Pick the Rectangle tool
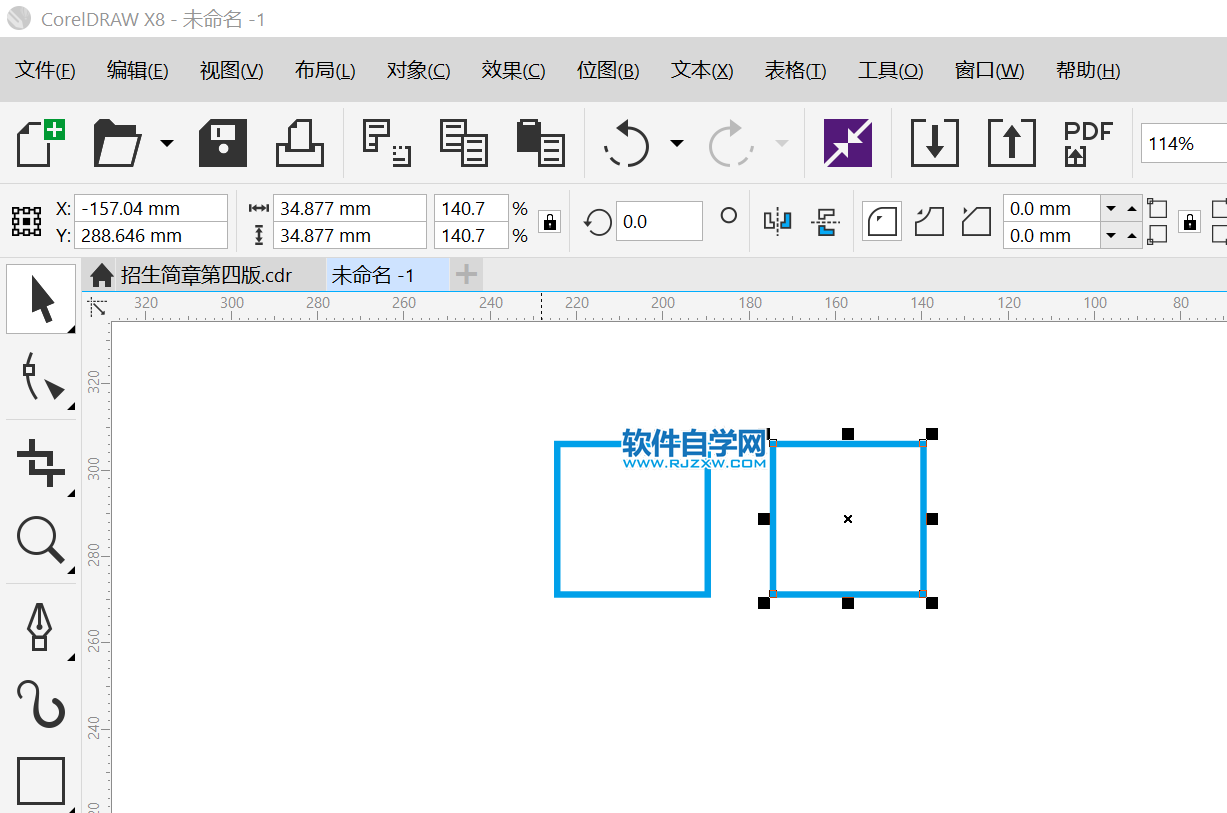 tap(41, 781)
